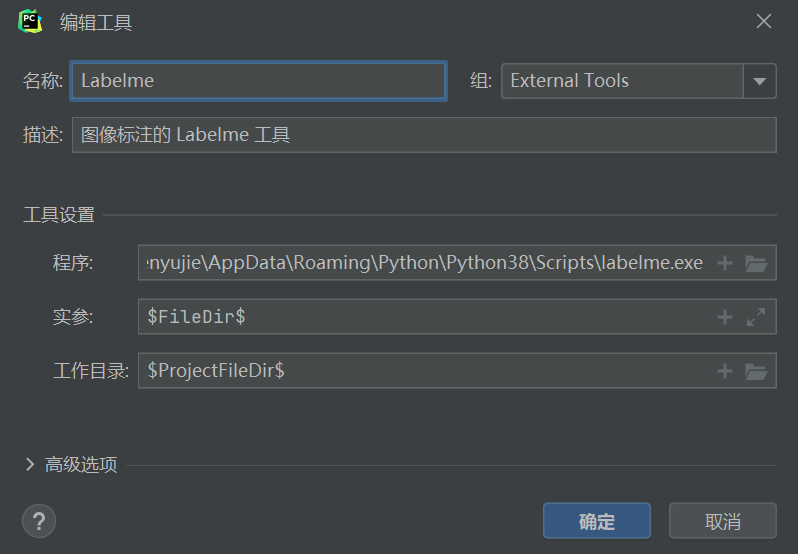
Task: Insert macro into the 工作目录 field
Action: (x=725, y=371)
